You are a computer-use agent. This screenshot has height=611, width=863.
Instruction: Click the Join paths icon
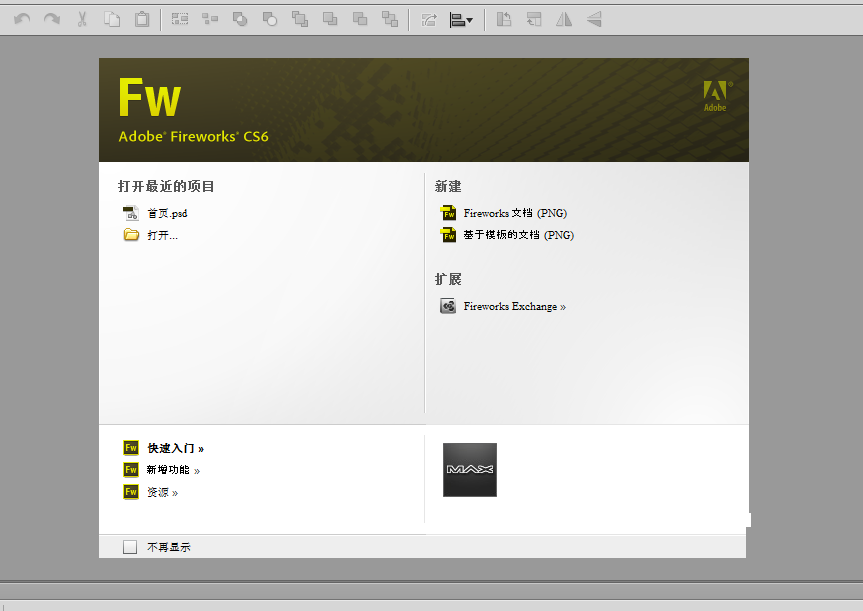240,19
